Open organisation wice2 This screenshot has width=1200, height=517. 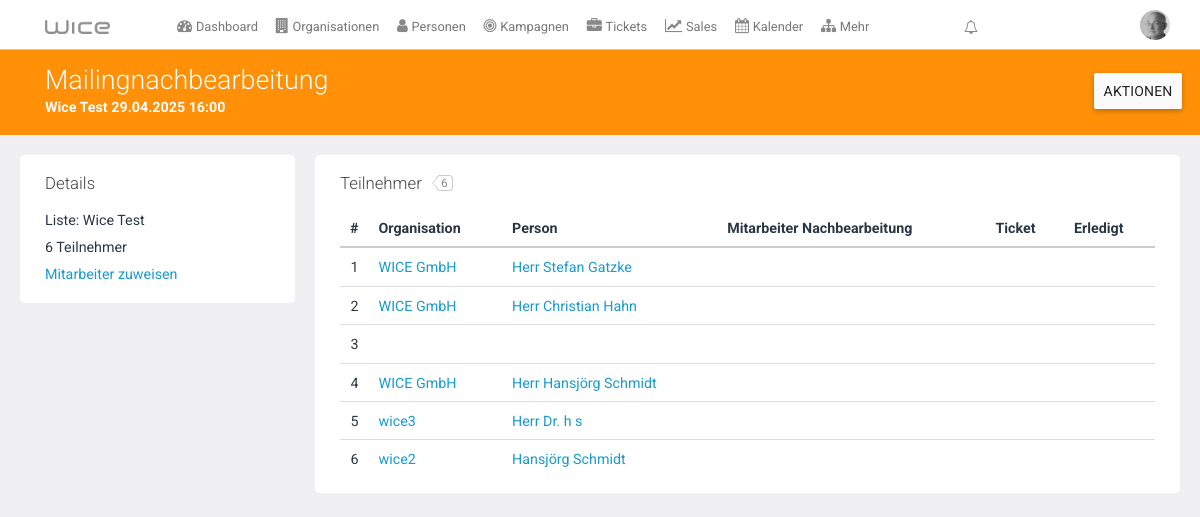tap(397, 459)
